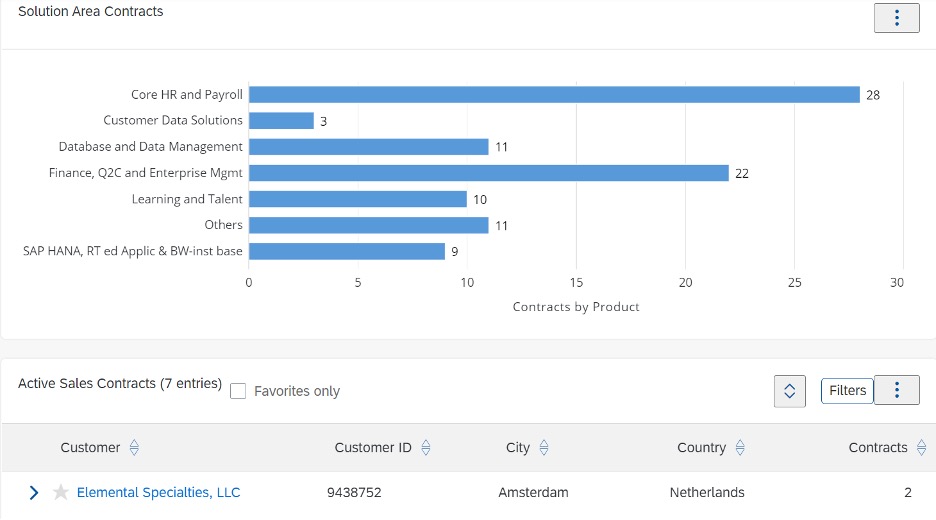Click the Finance, Q2C and Enterprise Mgmt bar

489,173
